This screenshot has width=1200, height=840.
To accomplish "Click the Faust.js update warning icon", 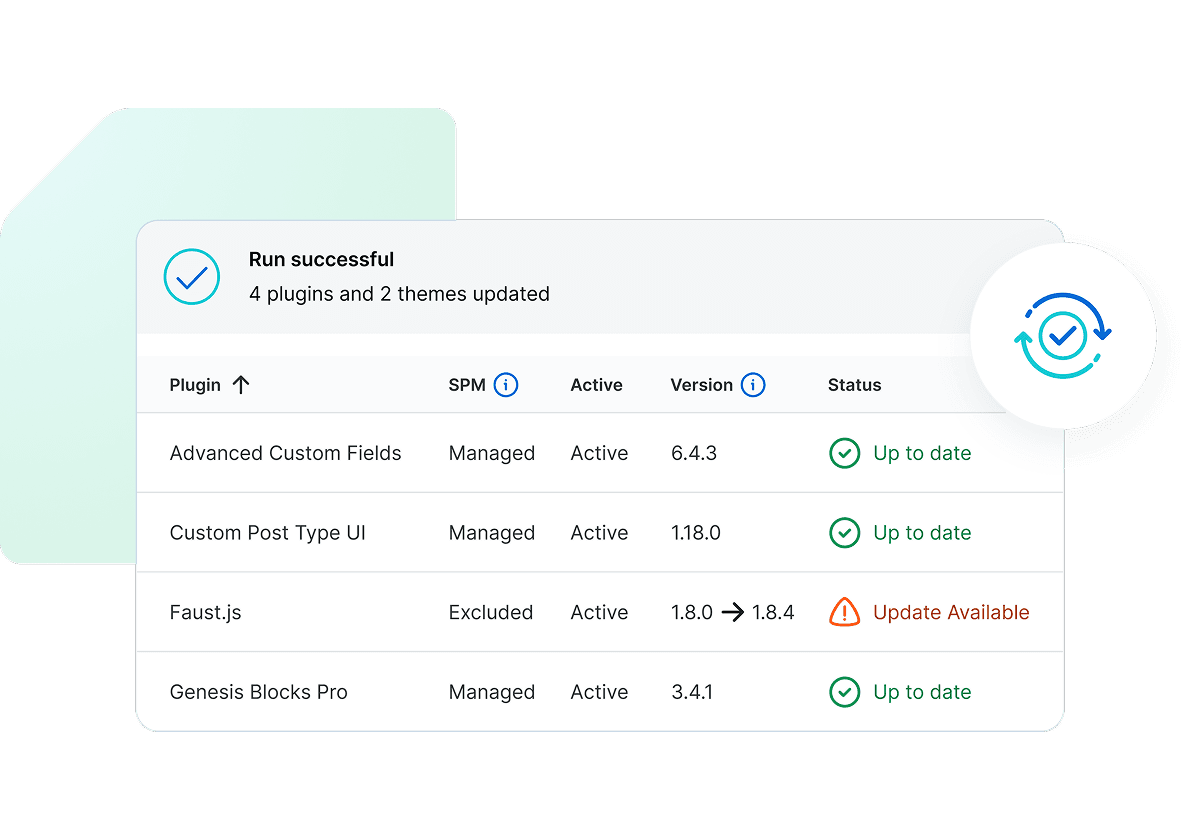I will (x=845, y=612).
